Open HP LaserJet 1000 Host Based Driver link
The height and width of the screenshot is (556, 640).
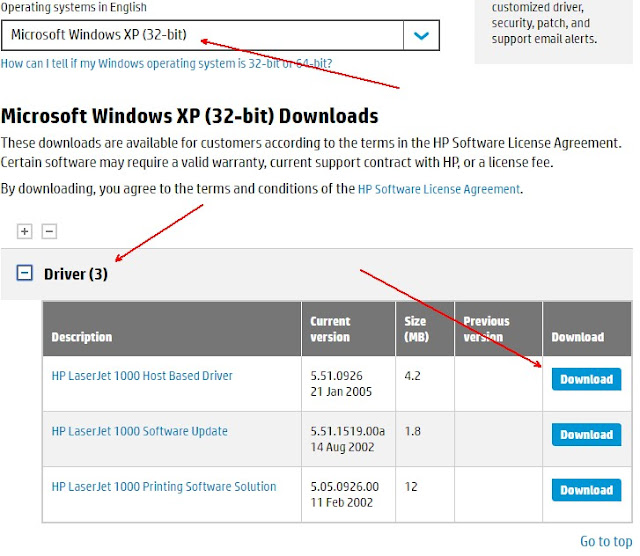(142, 376)
